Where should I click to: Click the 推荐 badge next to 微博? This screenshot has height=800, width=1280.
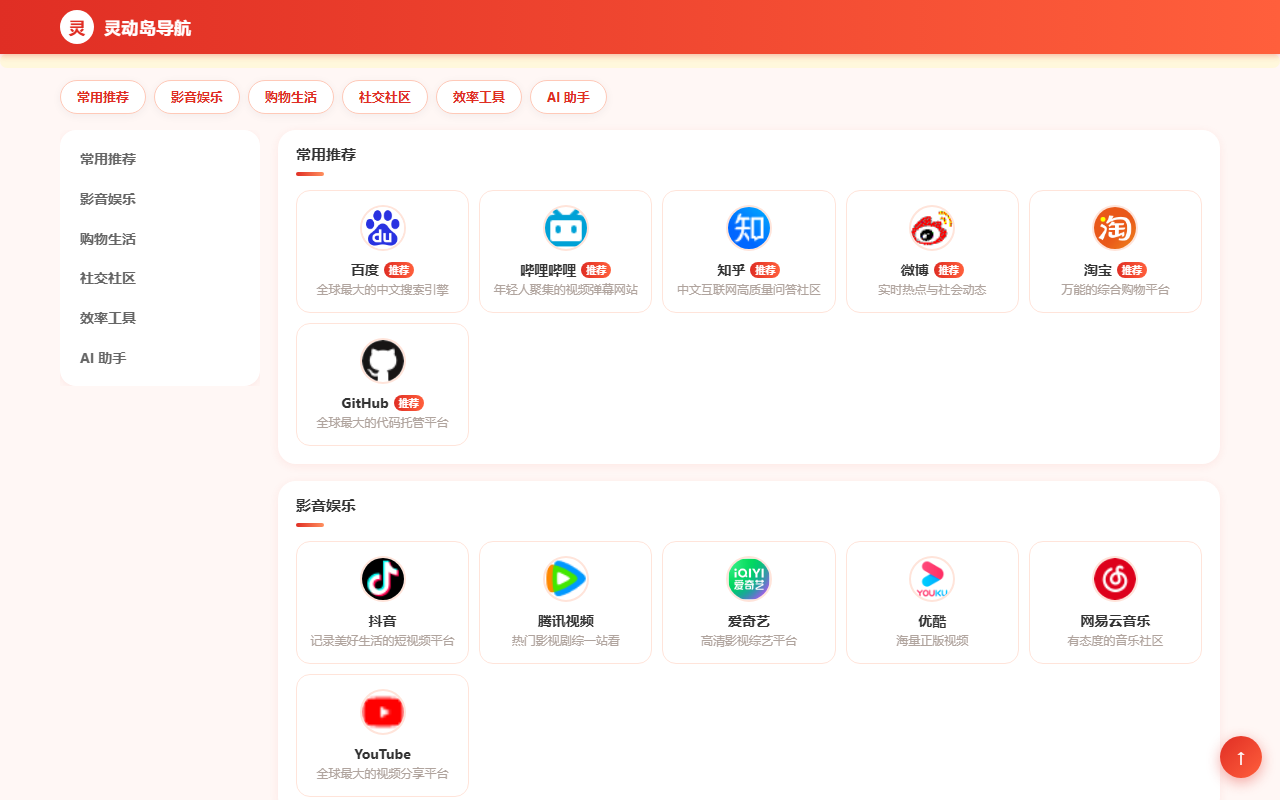click(949, 270)
